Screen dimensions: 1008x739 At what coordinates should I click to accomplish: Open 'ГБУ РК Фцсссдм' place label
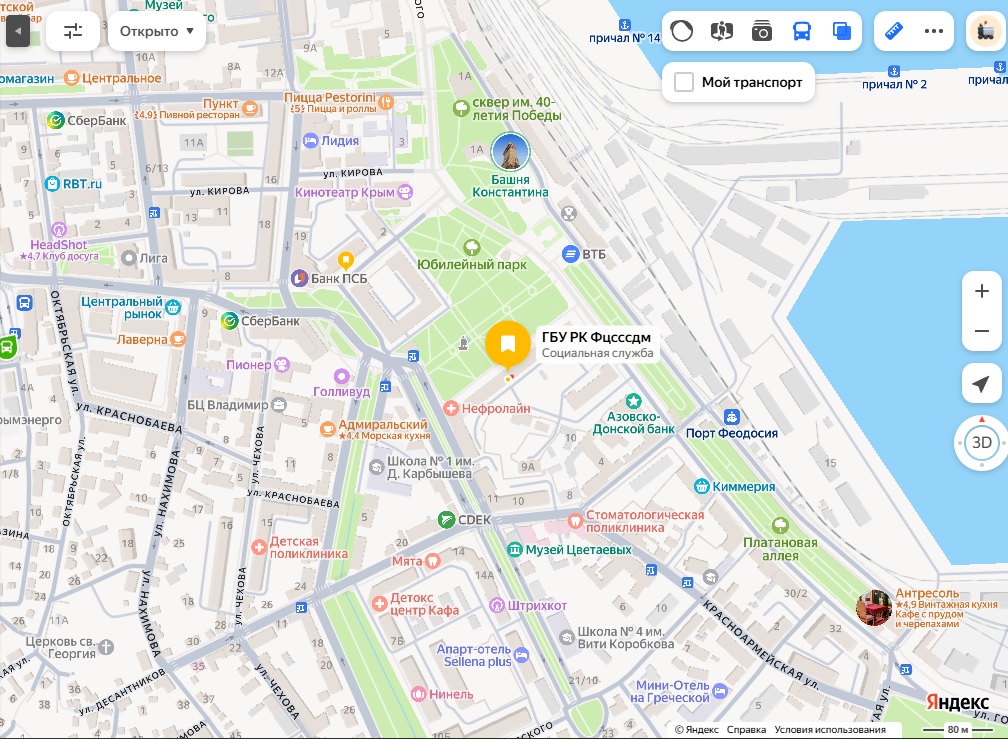click(x=597, y=344)
